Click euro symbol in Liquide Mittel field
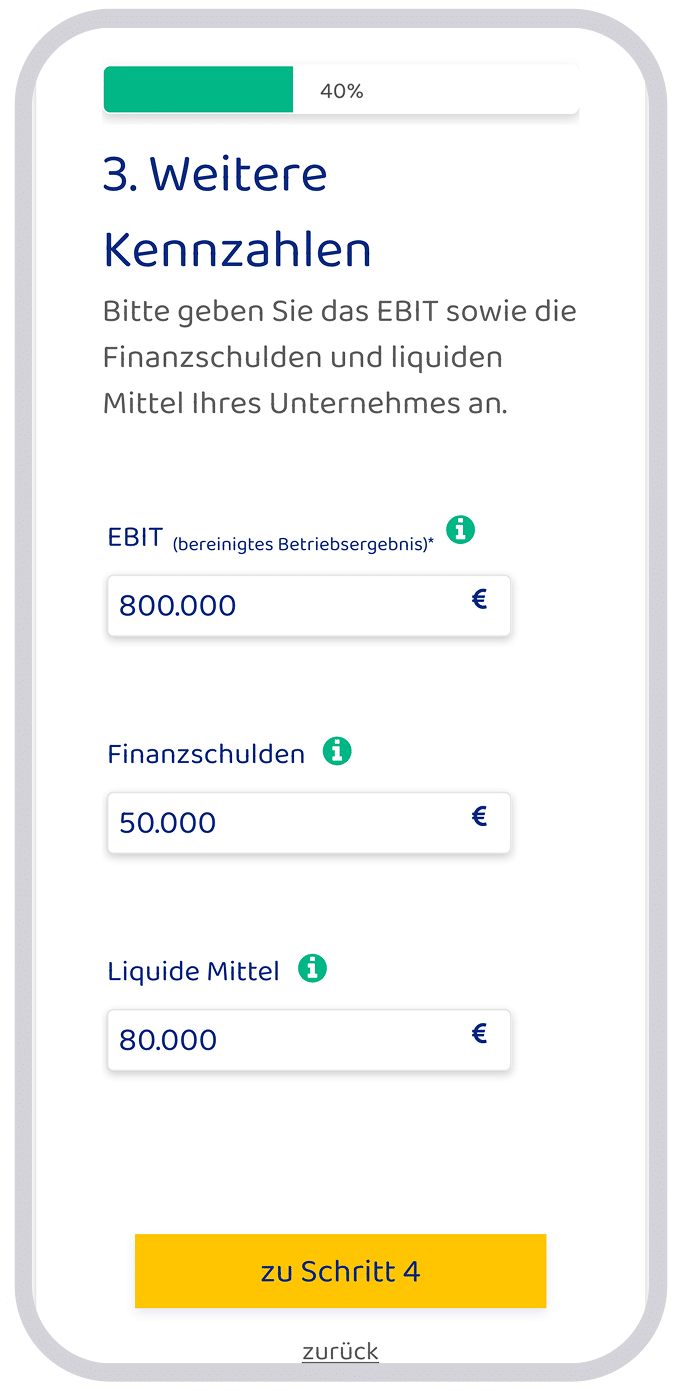The width and height of the screenshot is (682, 1391). (479, 1034)
